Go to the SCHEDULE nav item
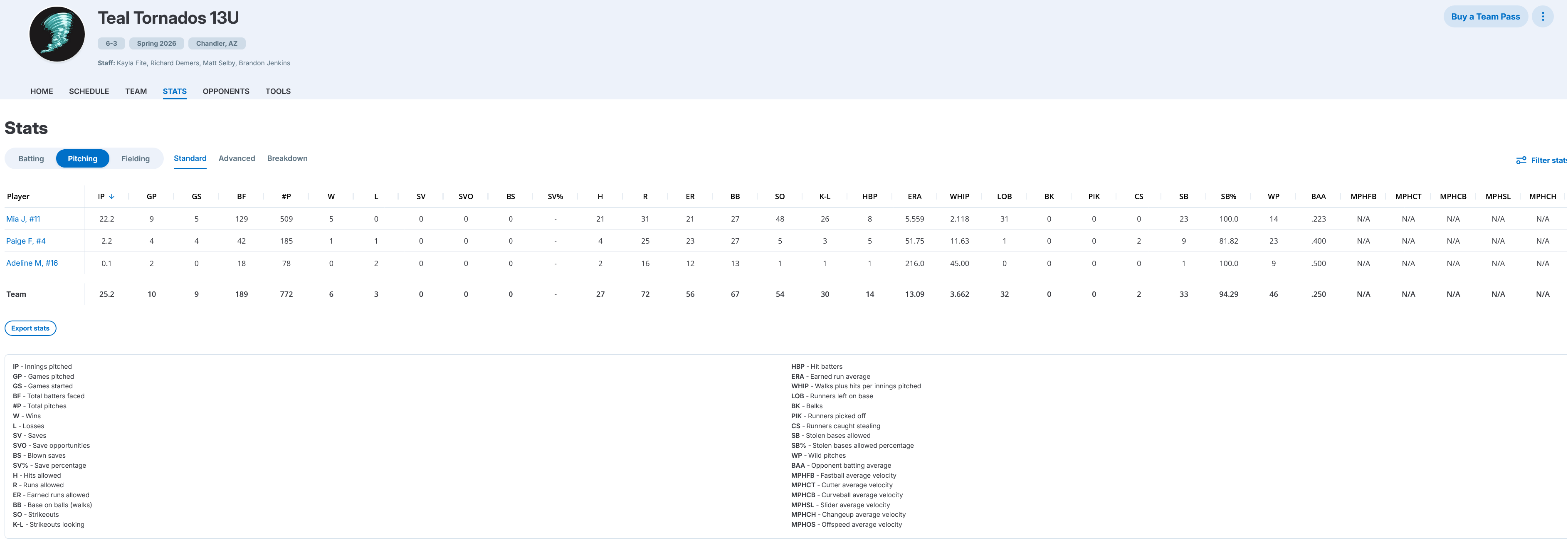The image size is (1568, 560). click(89, 91)
